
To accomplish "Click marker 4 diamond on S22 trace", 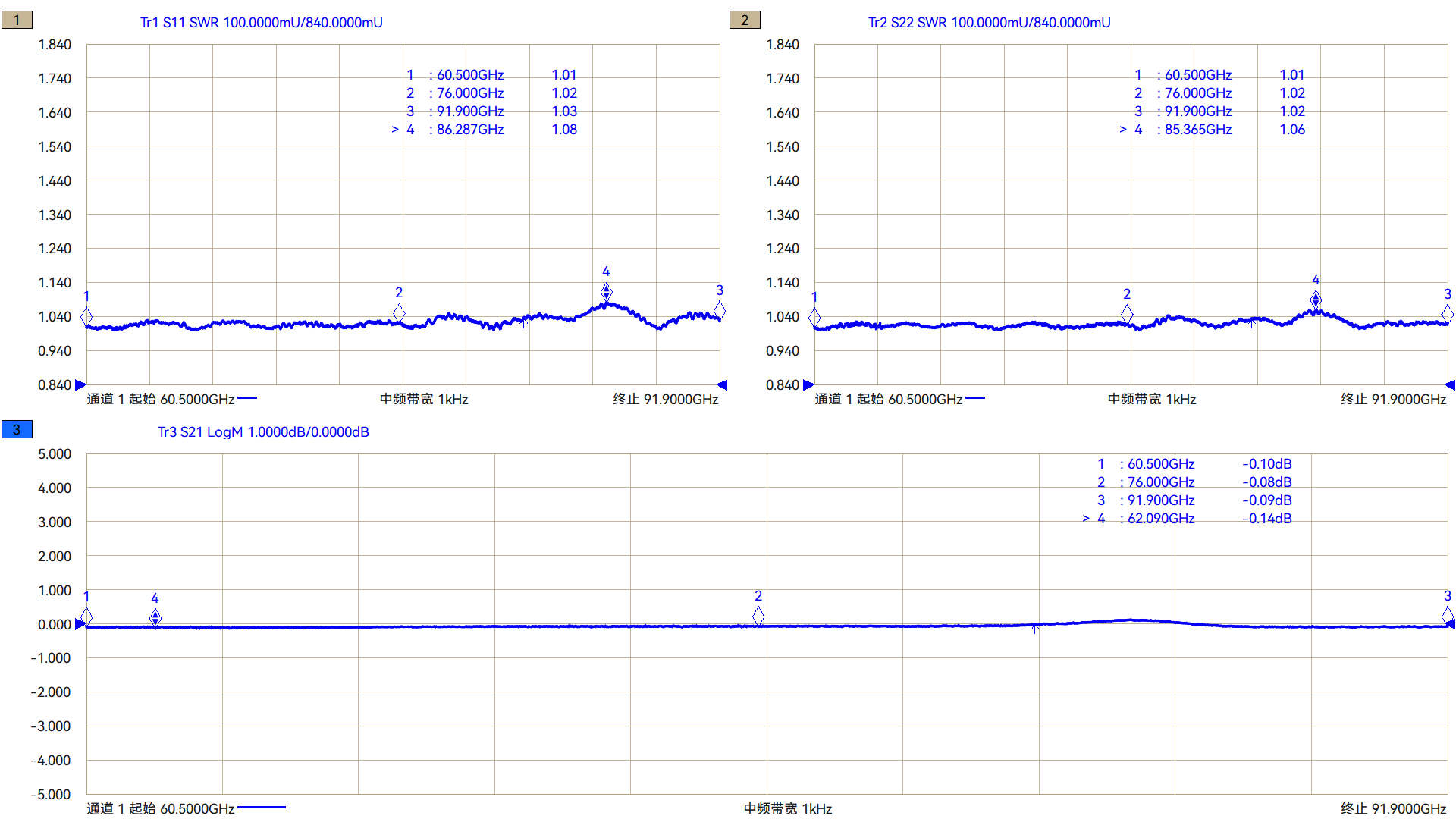I will coord(1316,300).
